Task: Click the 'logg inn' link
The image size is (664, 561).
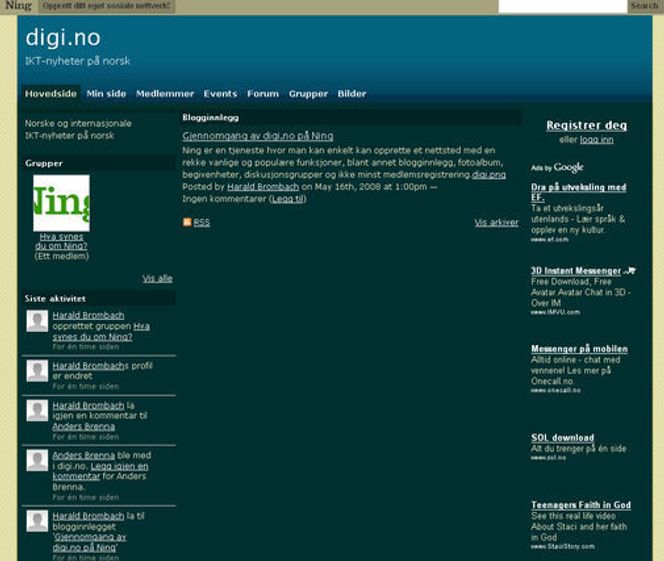Action: pyautogui.click(x=597, y=140)
